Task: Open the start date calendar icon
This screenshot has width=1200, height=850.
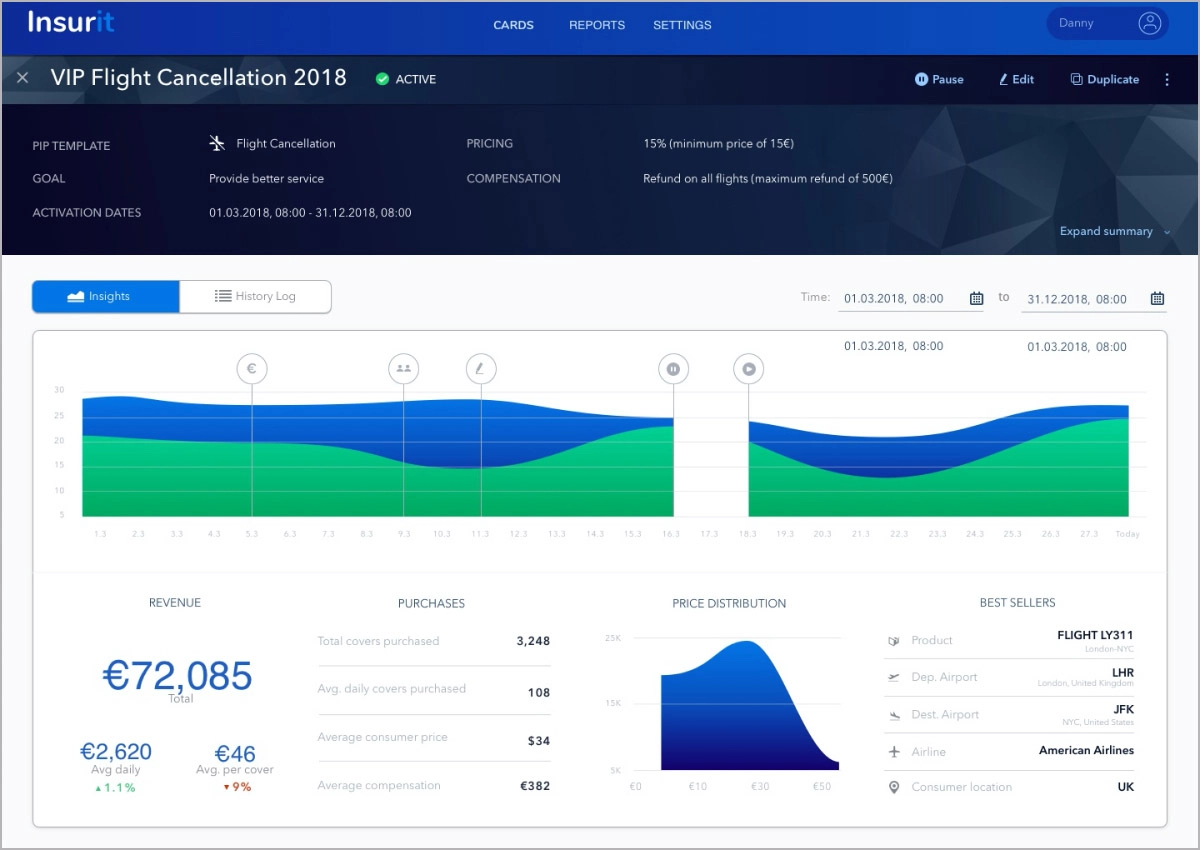Action: (976, 298)
